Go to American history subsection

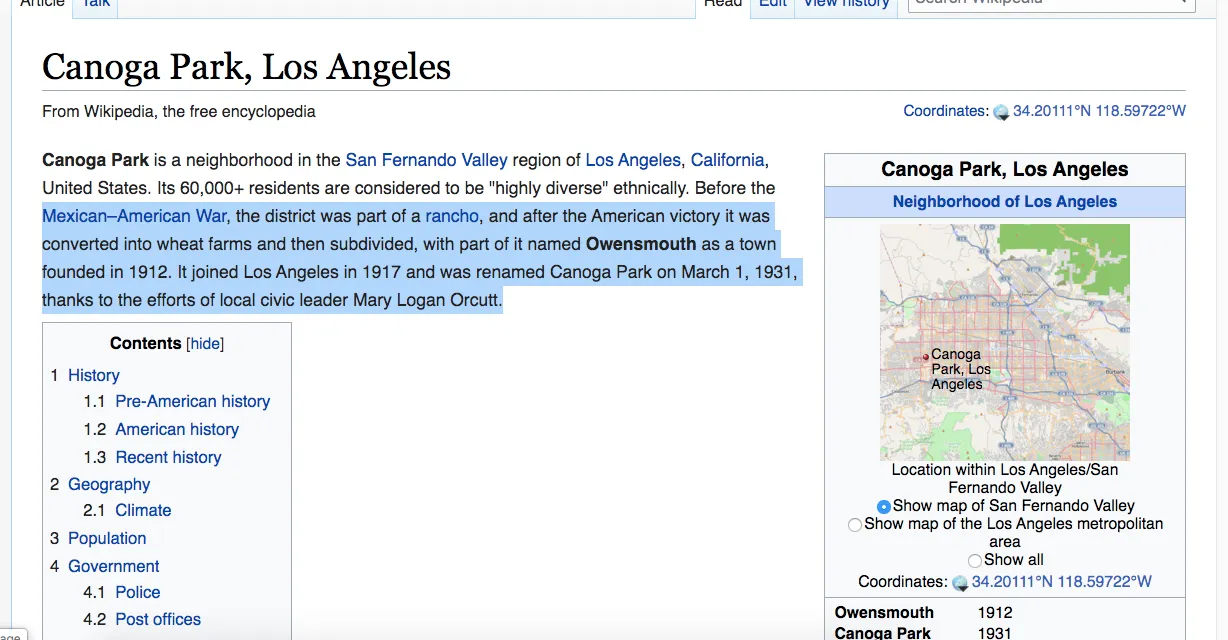177,429
